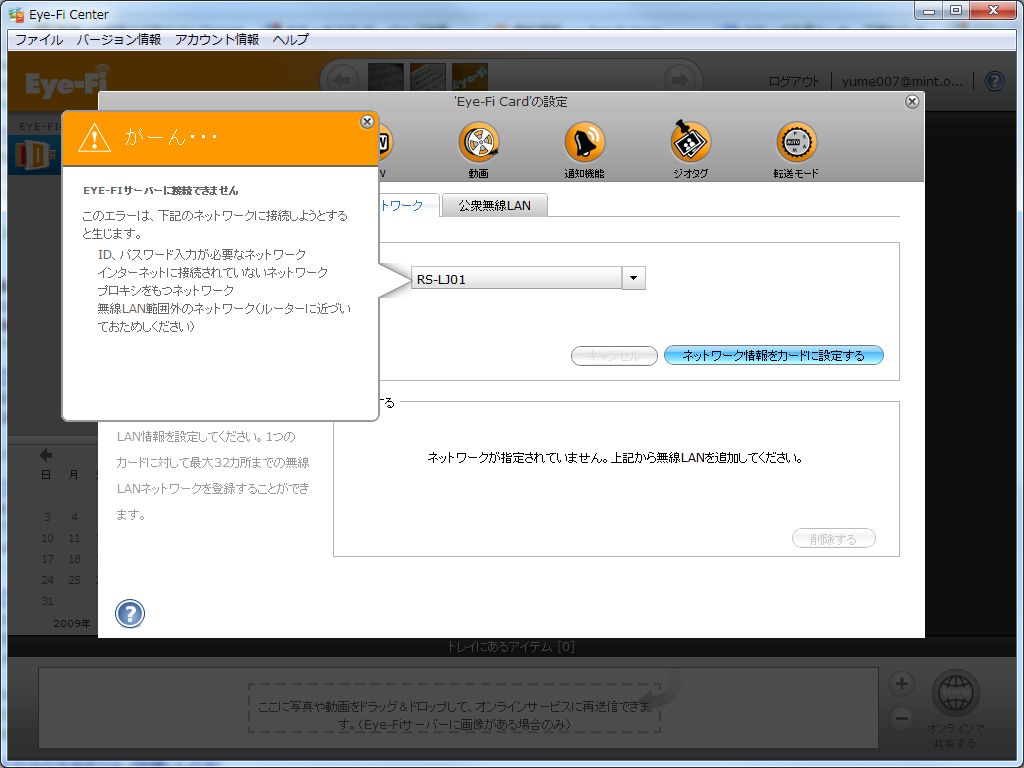
Task: Click the 2009年 calendar year label
Action: click(72, 623)
